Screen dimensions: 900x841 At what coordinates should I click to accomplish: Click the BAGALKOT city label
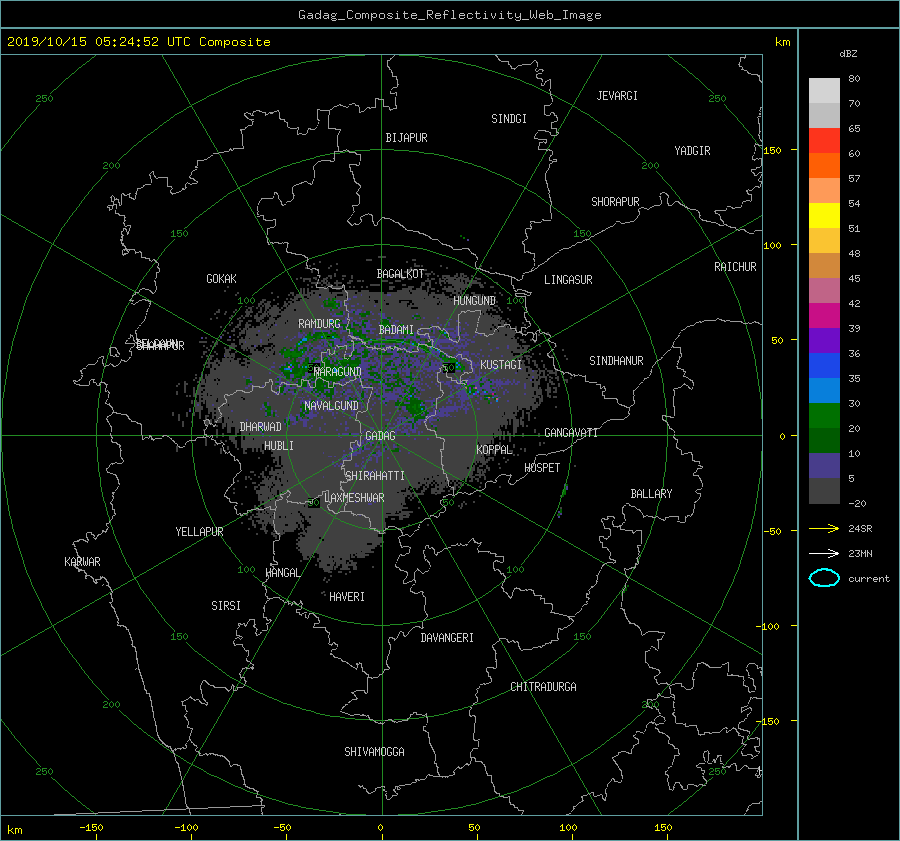tap(400, 274)
